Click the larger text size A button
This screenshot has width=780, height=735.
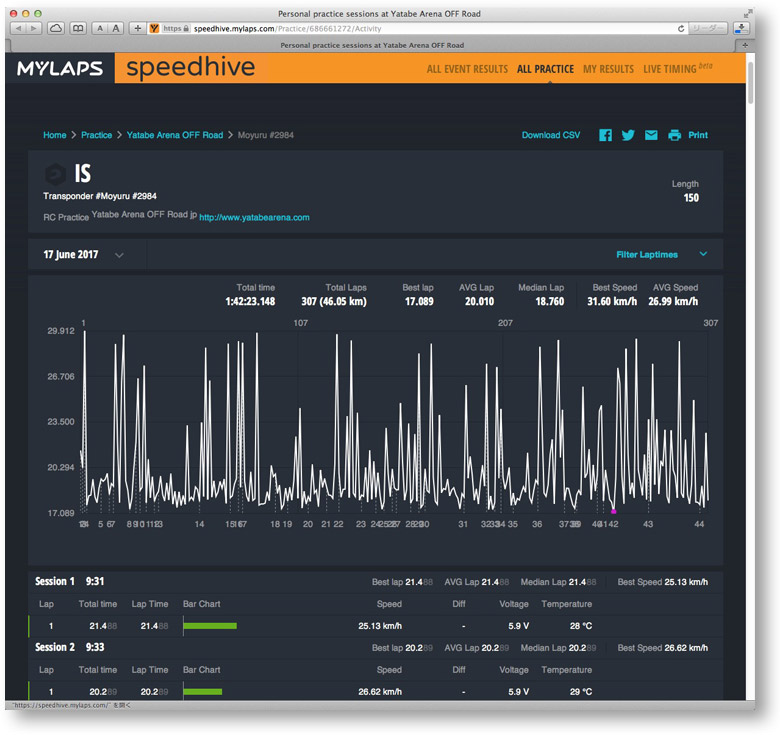[116, 28]
